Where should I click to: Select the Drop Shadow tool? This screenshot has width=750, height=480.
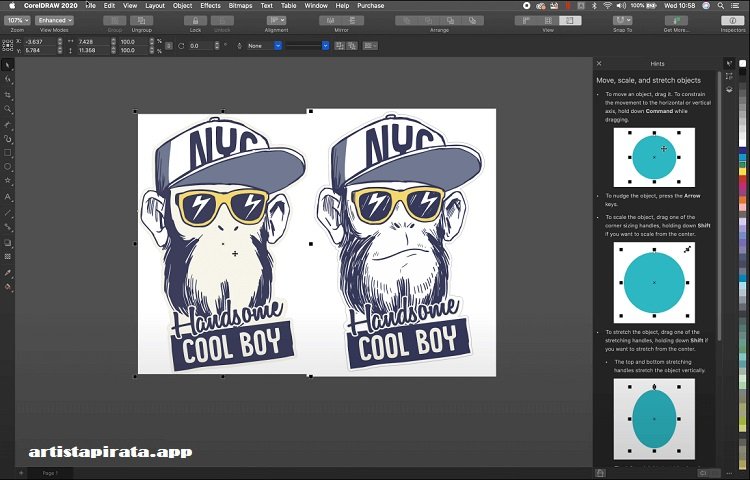coord(7,242)
